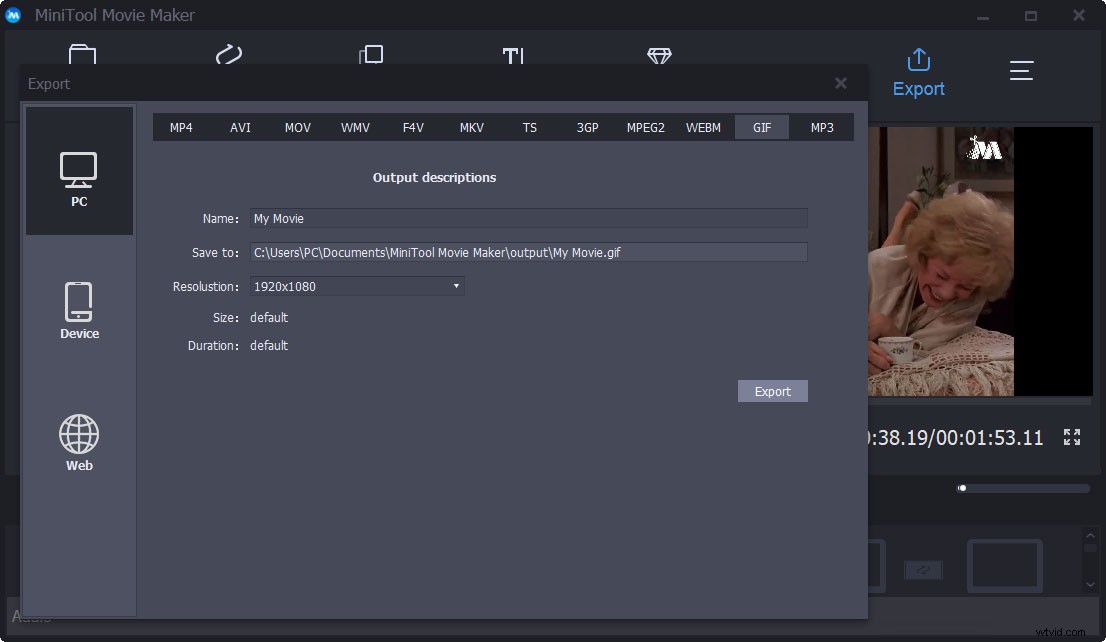Open the Effects panel

(x=371, y=57)
